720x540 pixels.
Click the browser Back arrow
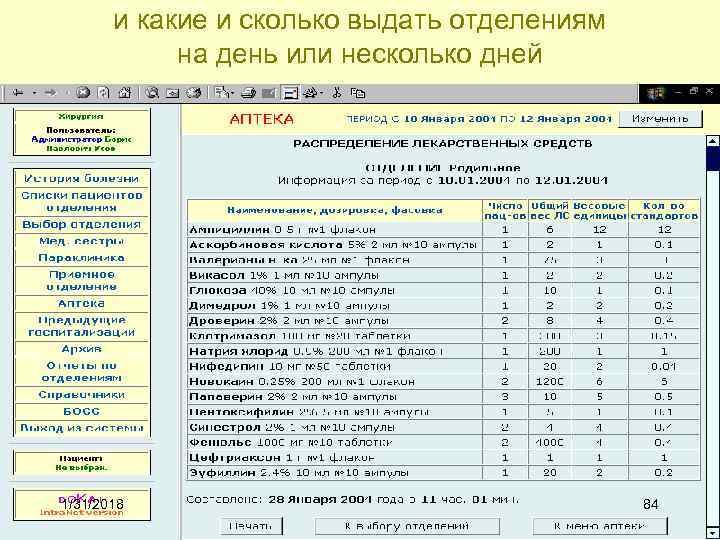tap(18, 93)
